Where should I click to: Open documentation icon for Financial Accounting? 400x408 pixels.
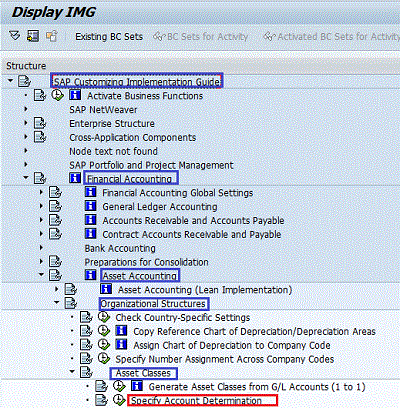click(x=40, y=179)
